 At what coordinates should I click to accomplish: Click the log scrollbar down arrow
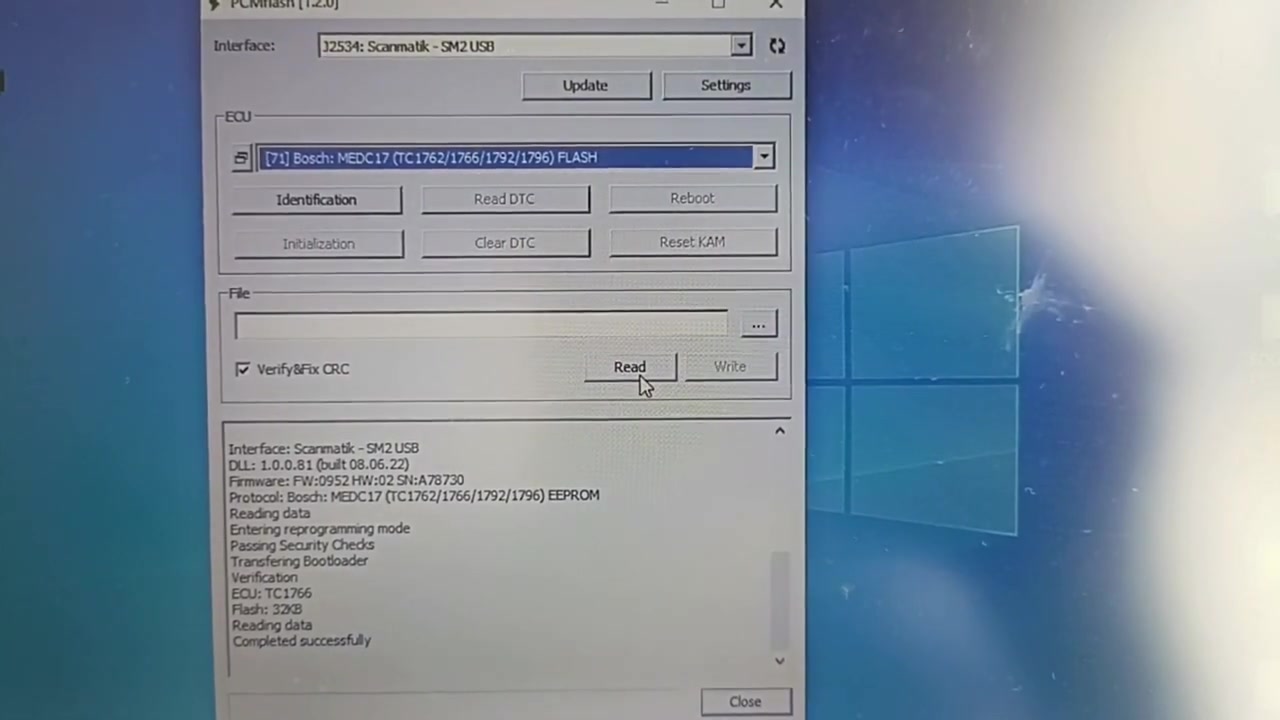pos(780,661)
